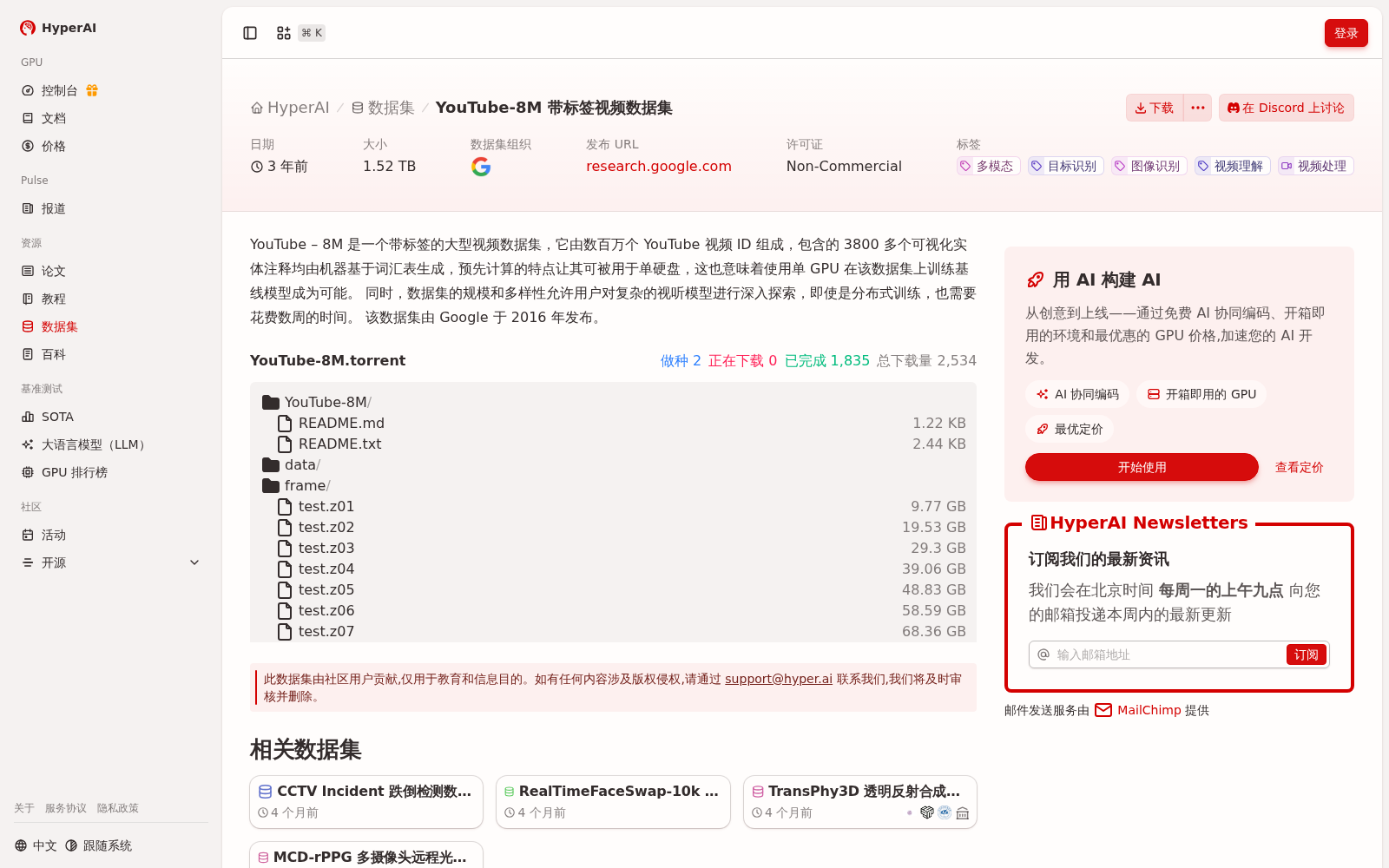1389x868 pixels.
Task: Open 查看定价 link
Action: (1299, 467)
